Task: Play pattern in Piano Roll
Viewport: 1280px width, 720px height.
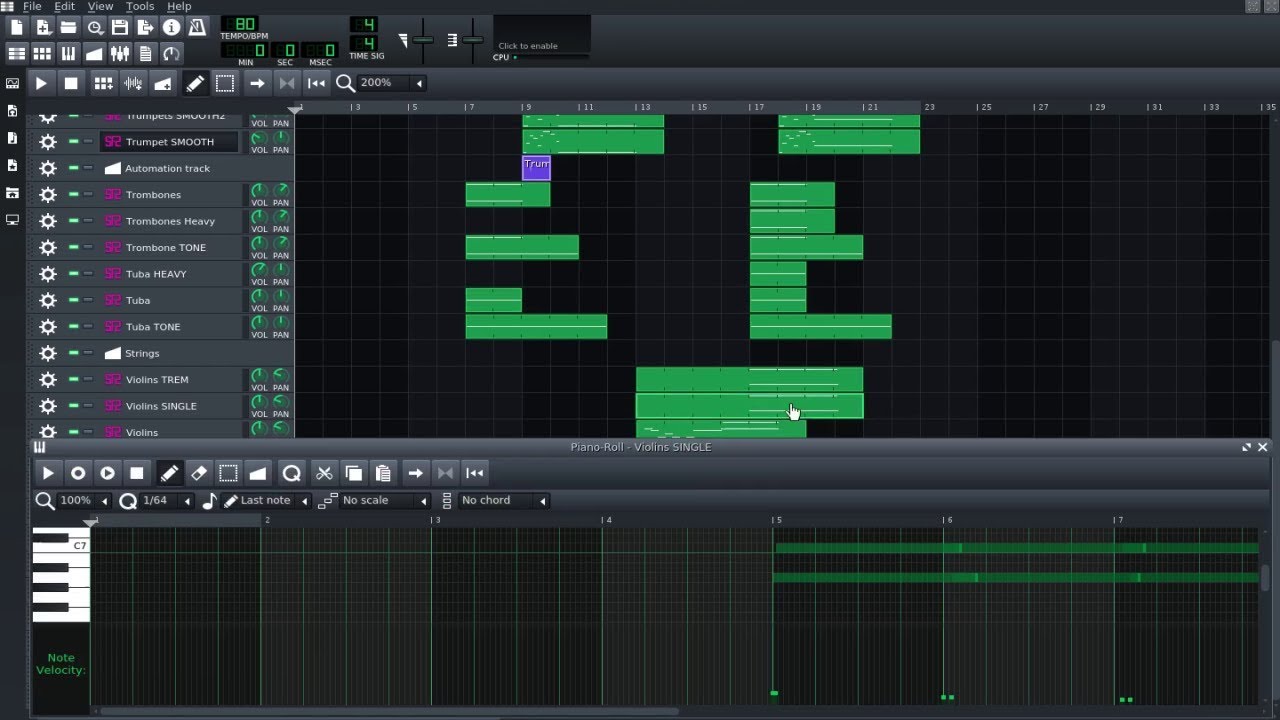Action: pos(48,473)
